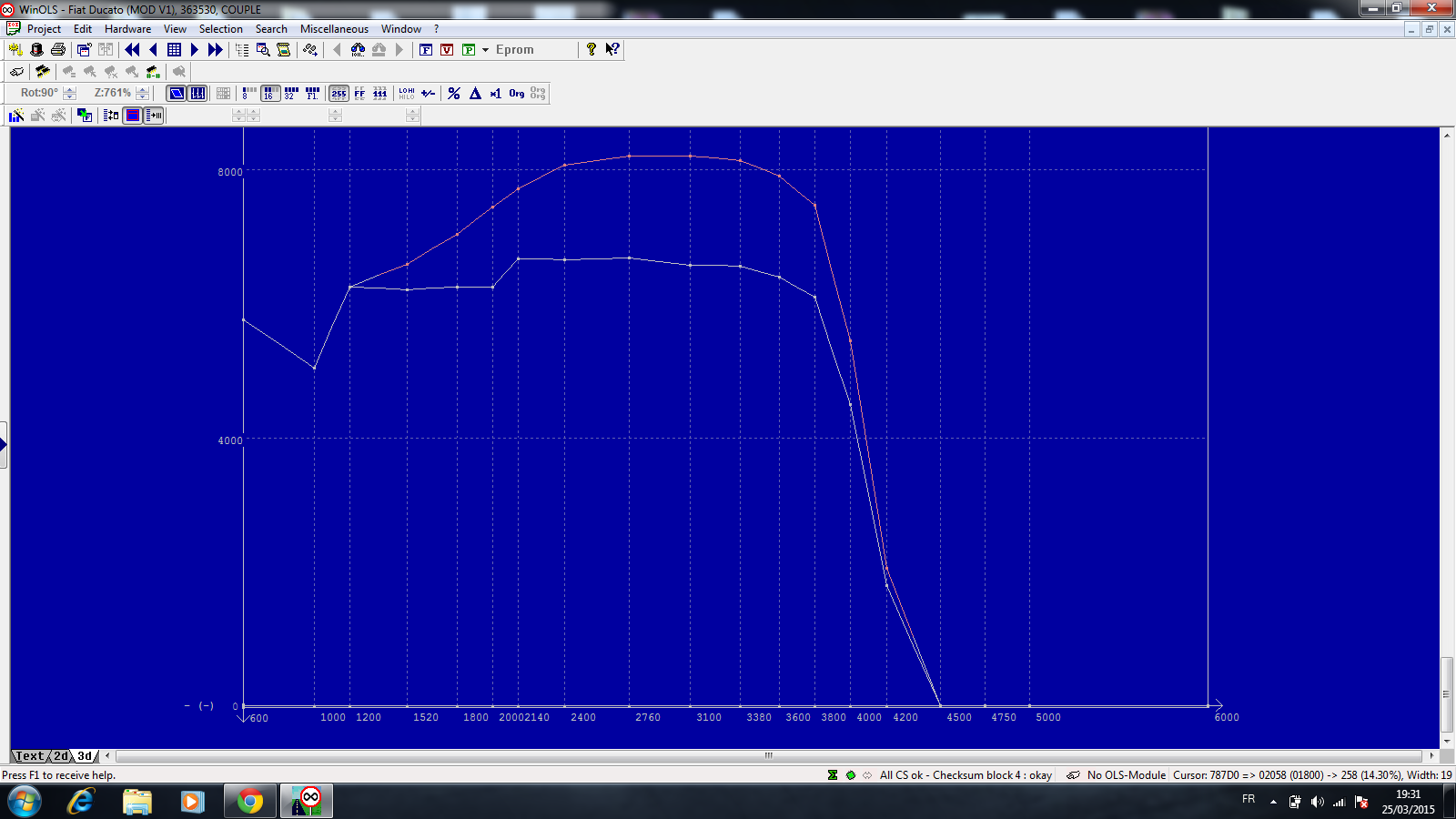Open the Selection menu
Viewport: 1456px width, 819px height.
tap(221, 29)
